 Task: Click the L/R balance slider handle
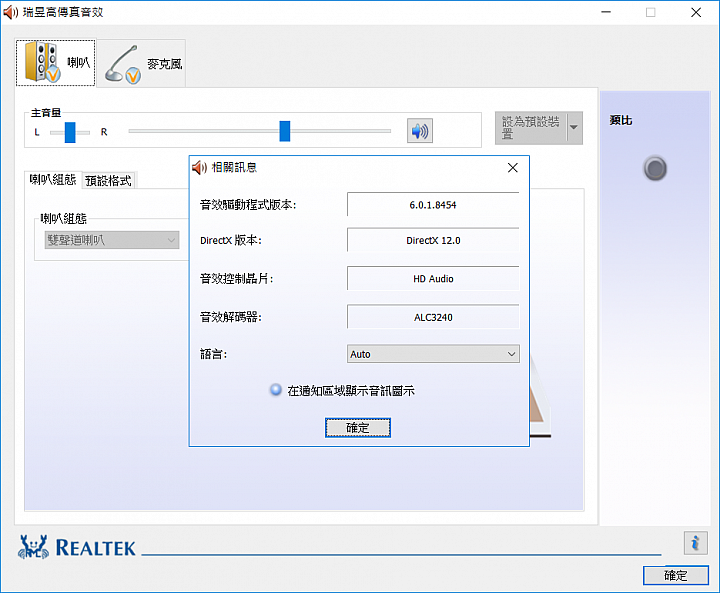(x=70, y=132)
